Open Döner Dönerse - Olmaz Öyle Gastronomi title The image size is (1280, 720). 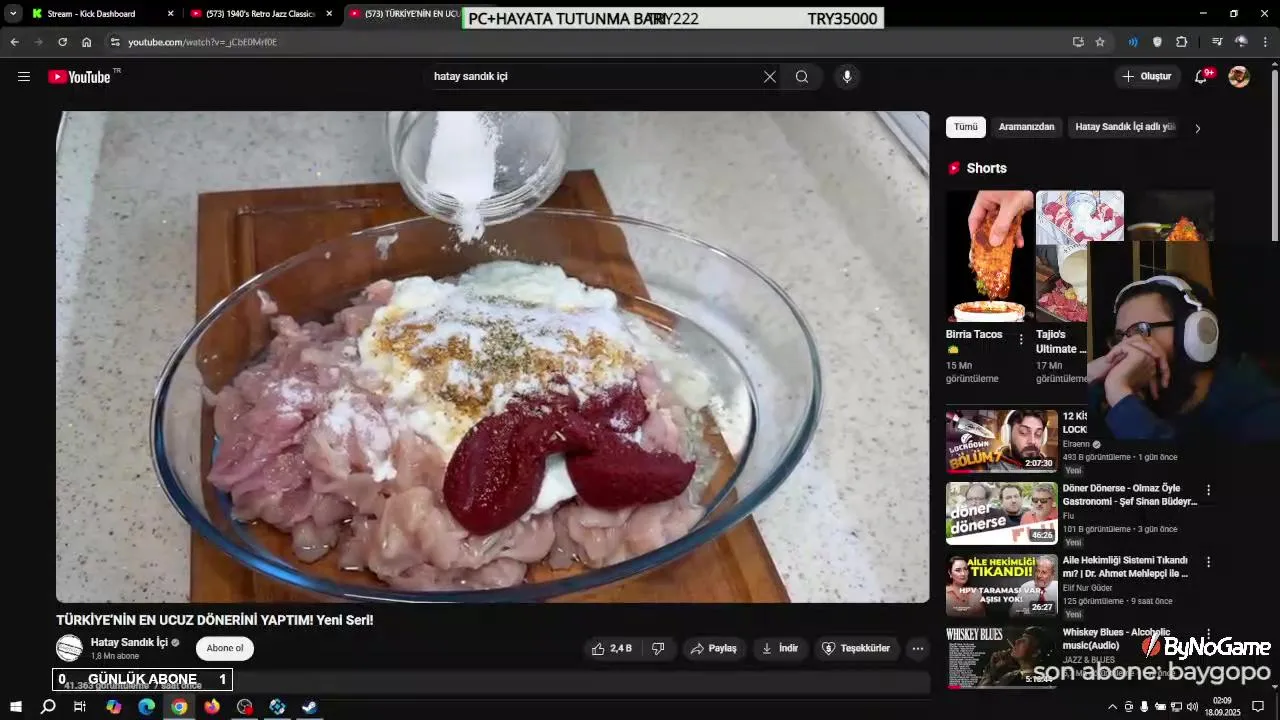(x=1129, y=495)
